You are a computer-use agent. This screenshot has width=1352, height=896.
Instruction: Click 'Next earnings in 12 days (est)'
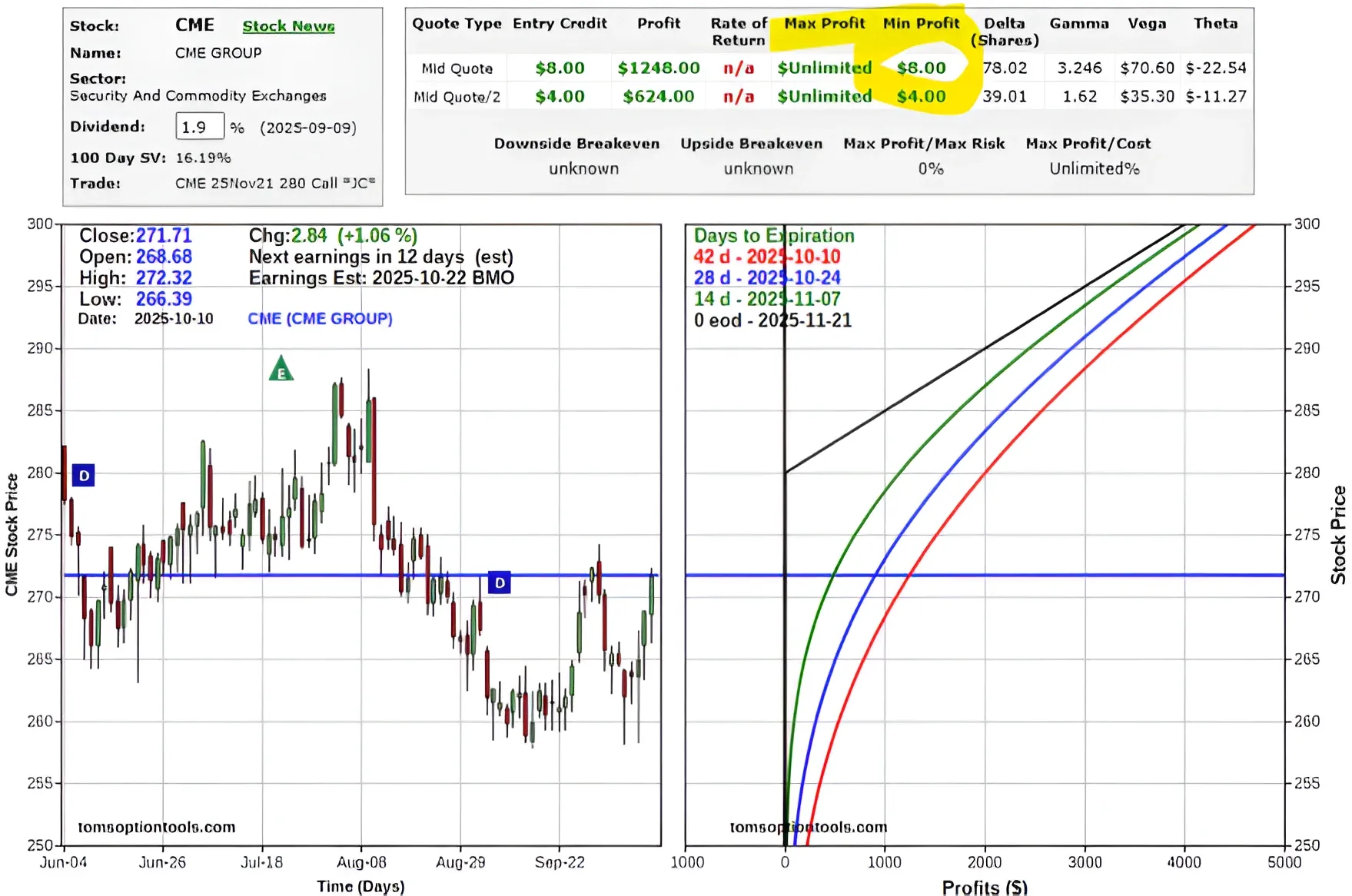point(380,257)
